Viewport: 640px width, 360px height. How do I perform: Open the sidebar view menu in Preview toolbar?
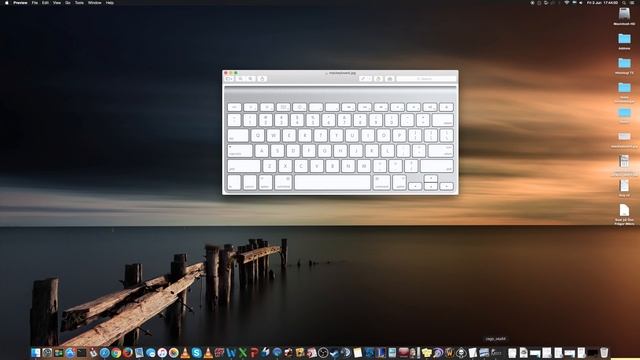tap(229, 79)
